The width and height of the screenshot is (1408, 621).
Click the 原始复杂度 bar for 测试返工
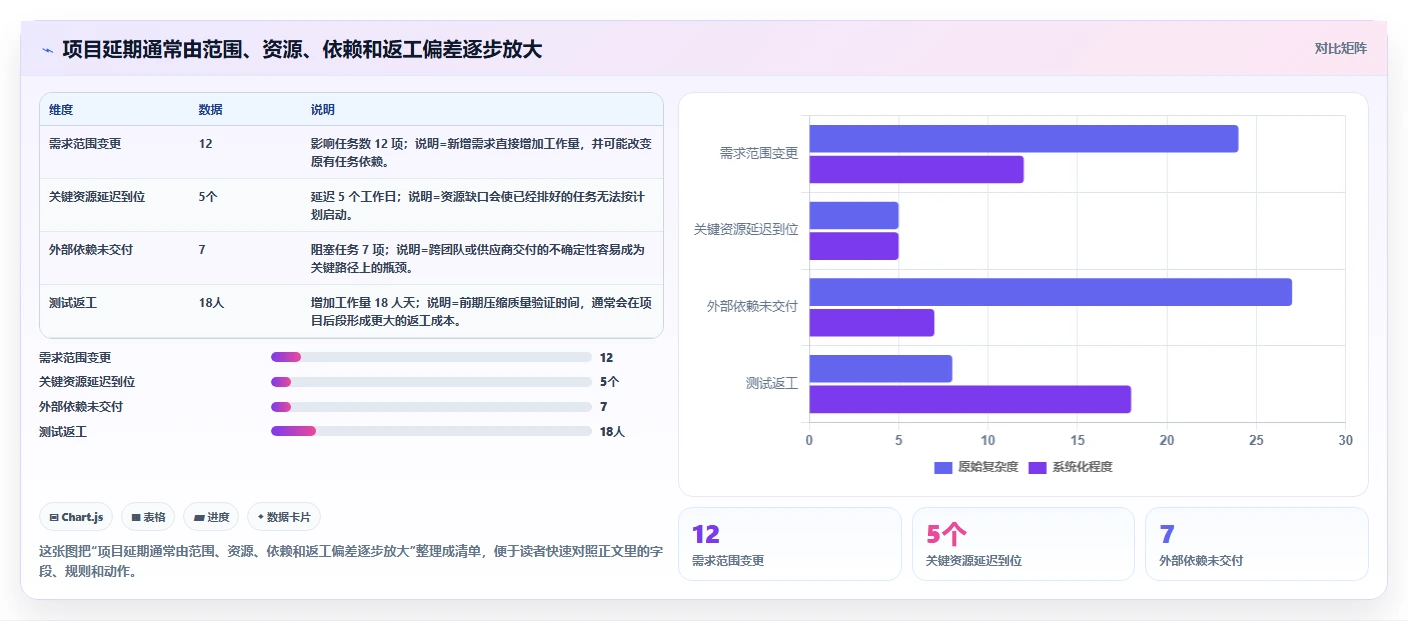[880, 369]
